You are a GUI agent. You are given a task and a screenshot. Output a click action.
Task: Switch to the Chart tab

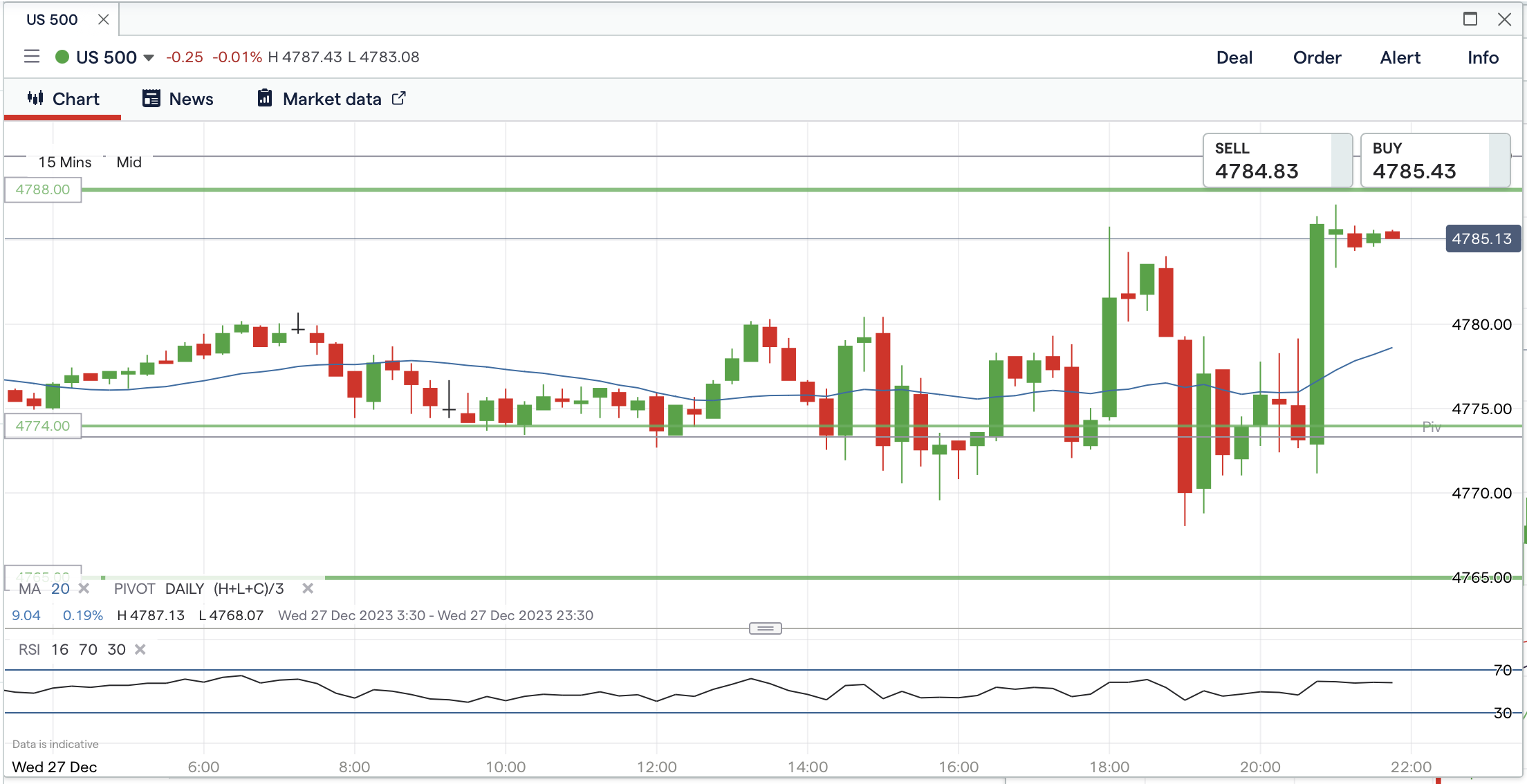63,99
